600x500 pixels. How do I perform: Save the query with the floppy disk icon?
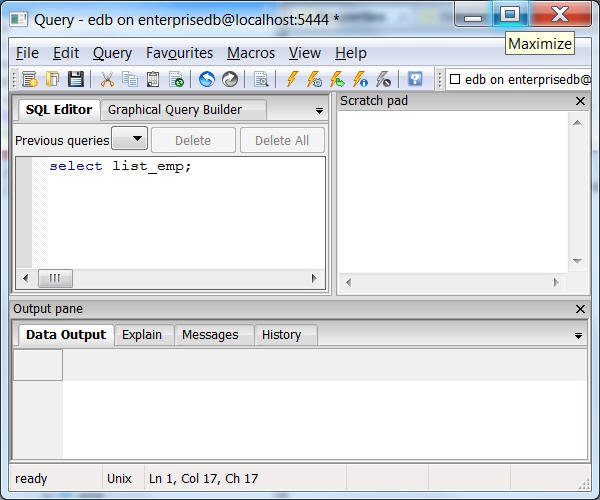click(76, 80)
